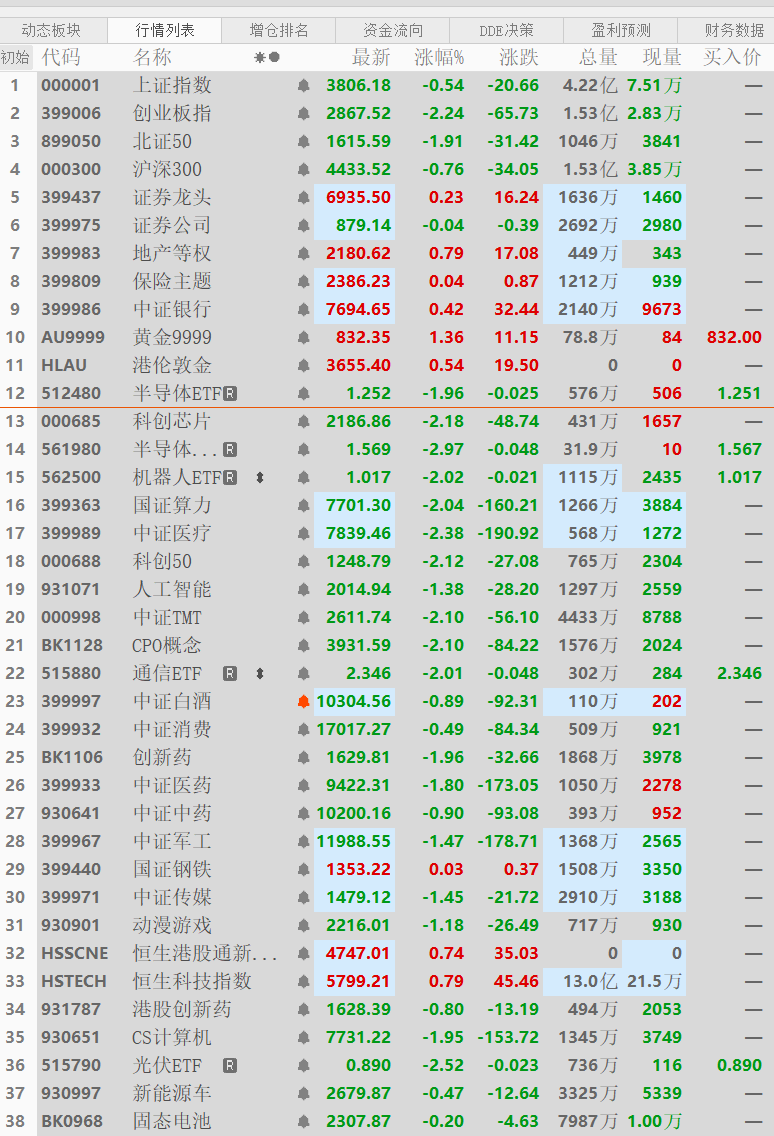This screenshot has width=774, height=1136.
Task: Click the 832.00 buy price cell
Action: [x=734, y=338]
